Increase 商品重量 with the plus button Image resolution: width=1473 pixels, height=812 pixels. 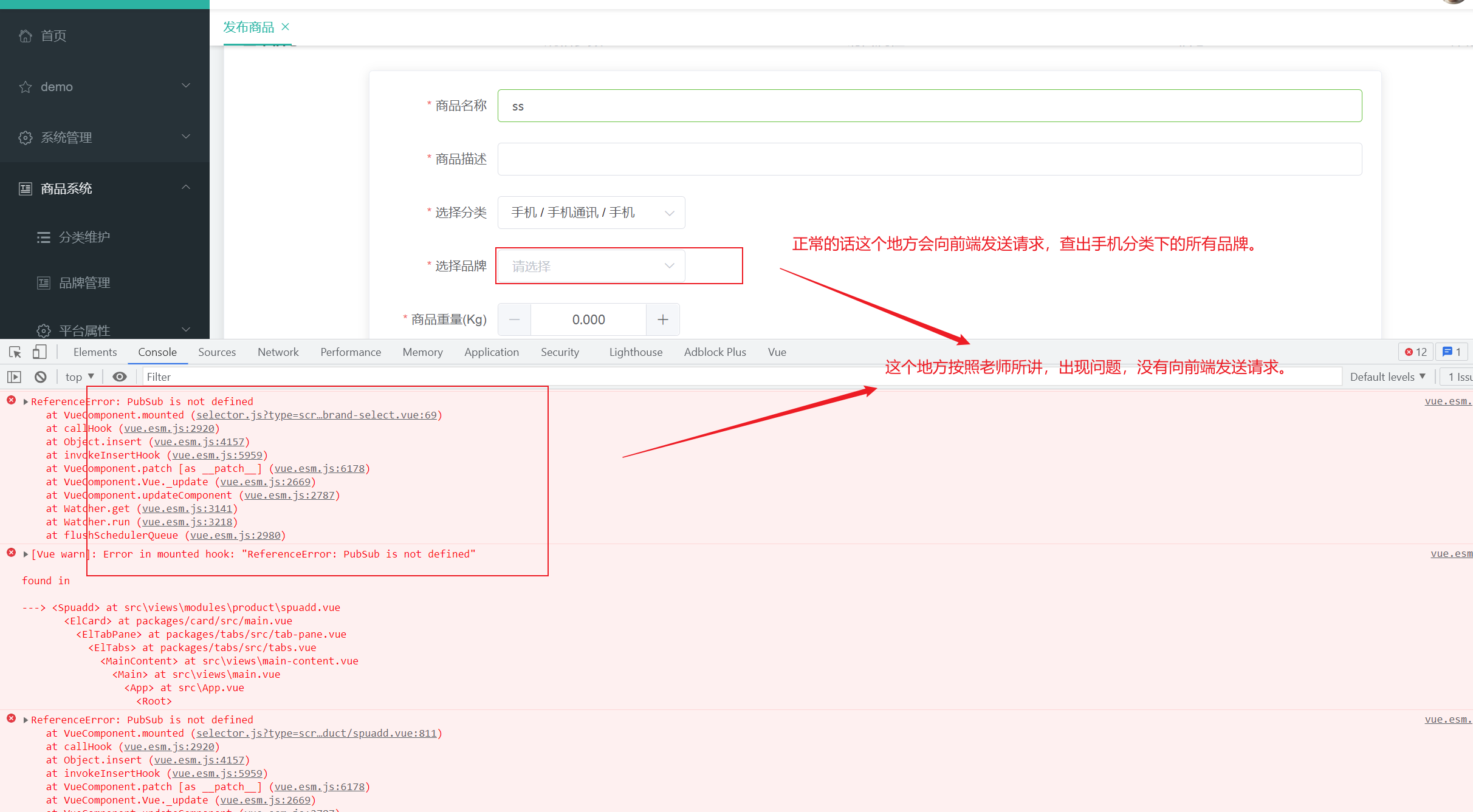point(662,319)
